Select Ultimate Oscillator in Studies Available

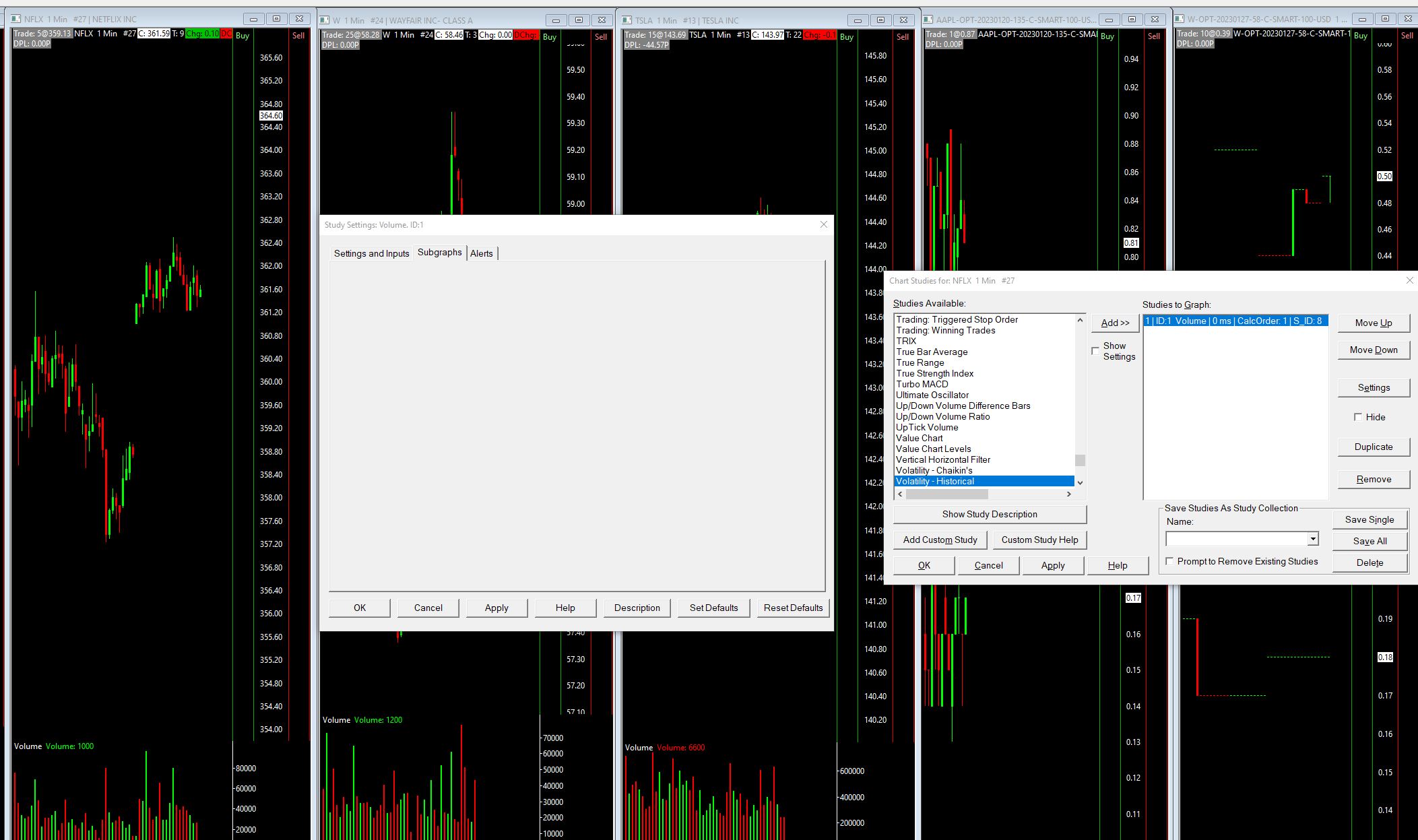(x=932, y=395)
